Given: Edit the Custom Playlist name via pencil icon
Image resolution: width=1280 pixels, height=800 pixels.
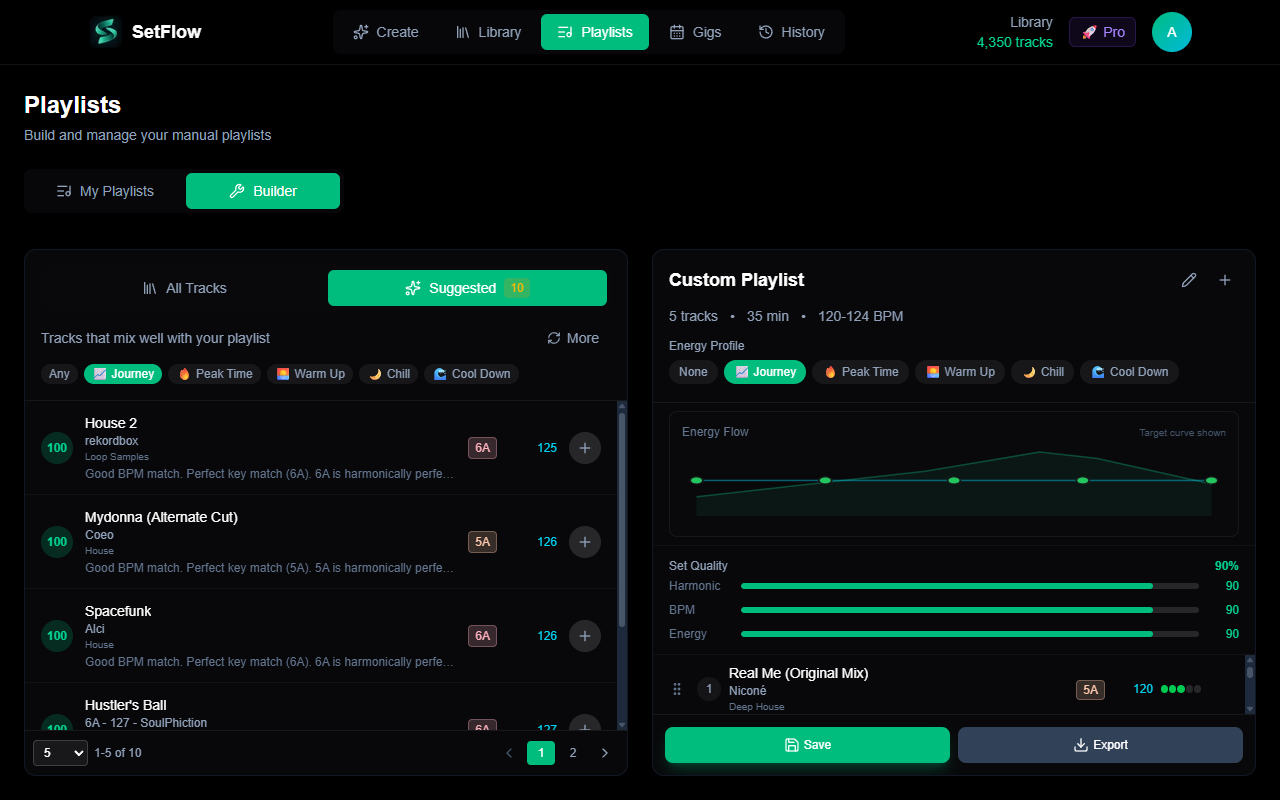Looking at the screenshot, I should click(x=1188, y=280).
